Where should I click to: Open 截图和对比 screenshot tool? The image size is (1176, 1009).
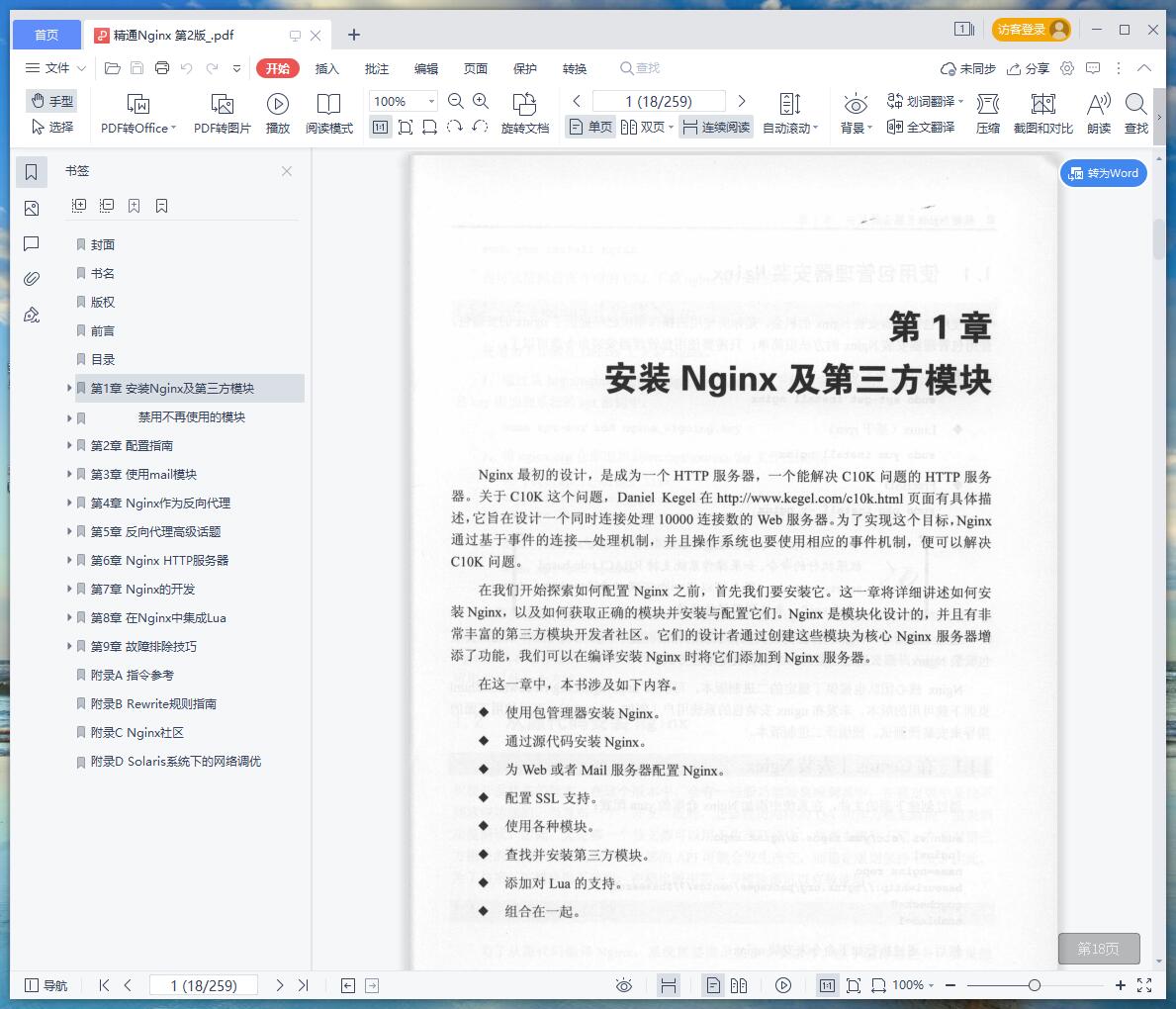coord(1043,114)
